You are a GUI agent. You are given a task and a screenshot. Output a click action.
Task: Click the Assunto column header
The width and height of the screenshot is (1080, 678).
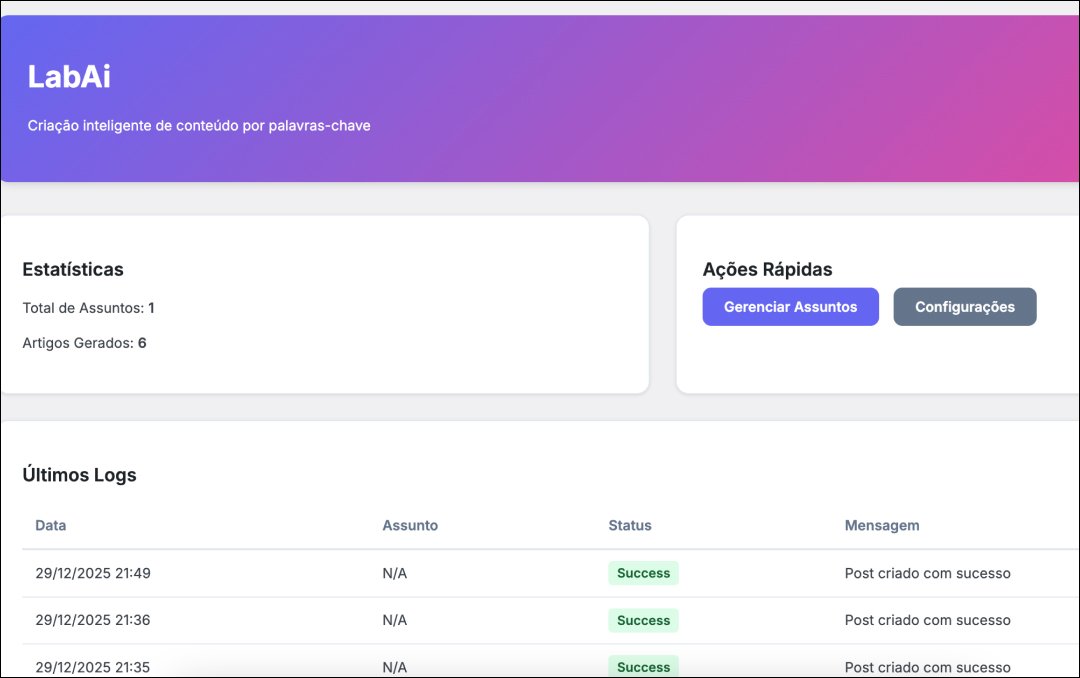click(410, 525)
